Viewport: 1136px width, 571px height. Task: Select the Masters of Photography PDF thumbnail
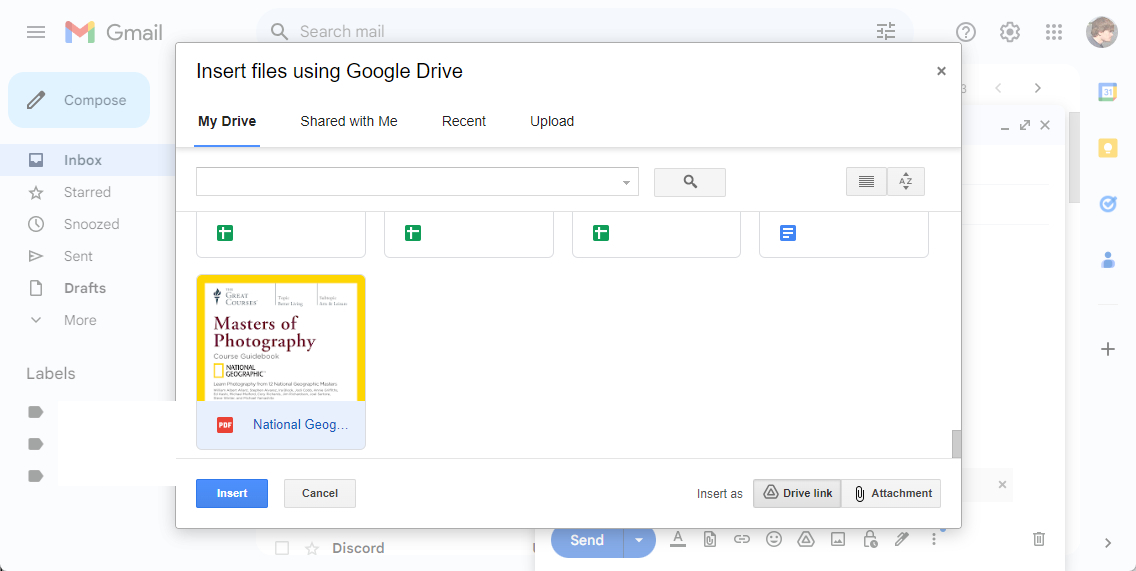click(281, 338)
